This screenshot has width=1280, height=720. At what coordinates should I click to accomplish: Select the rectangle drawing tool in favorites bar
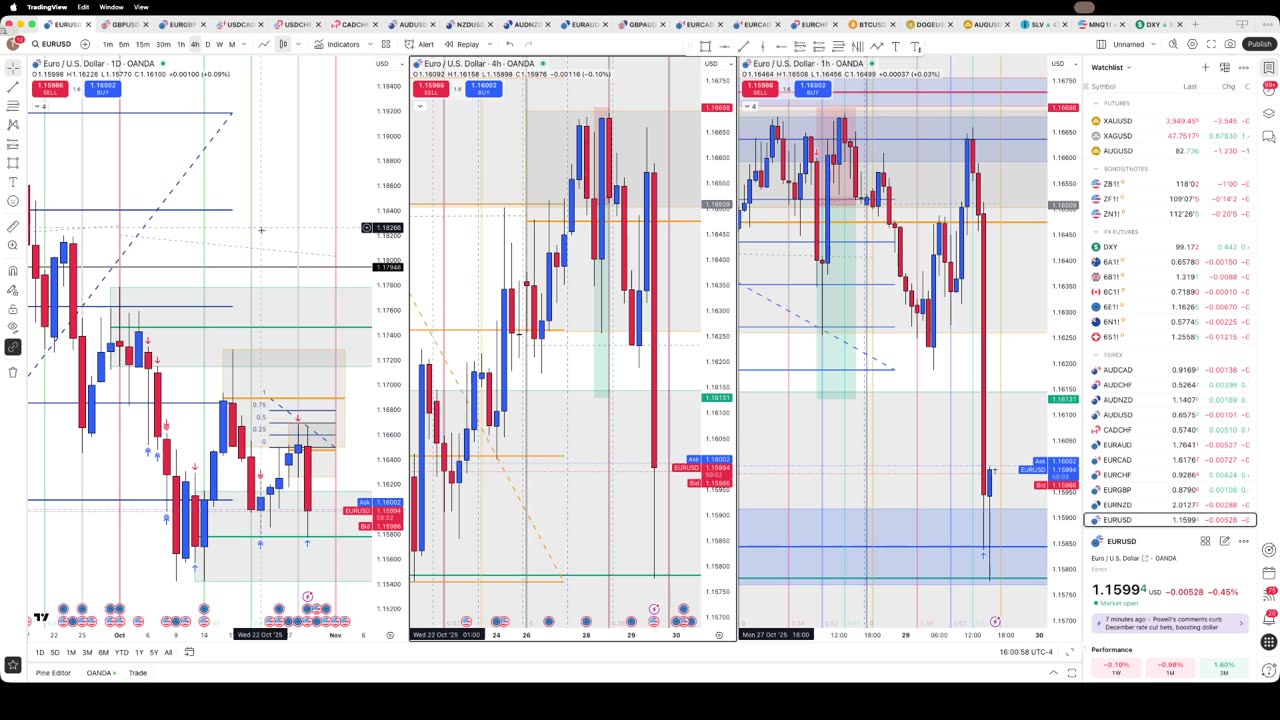pos(705,46)
